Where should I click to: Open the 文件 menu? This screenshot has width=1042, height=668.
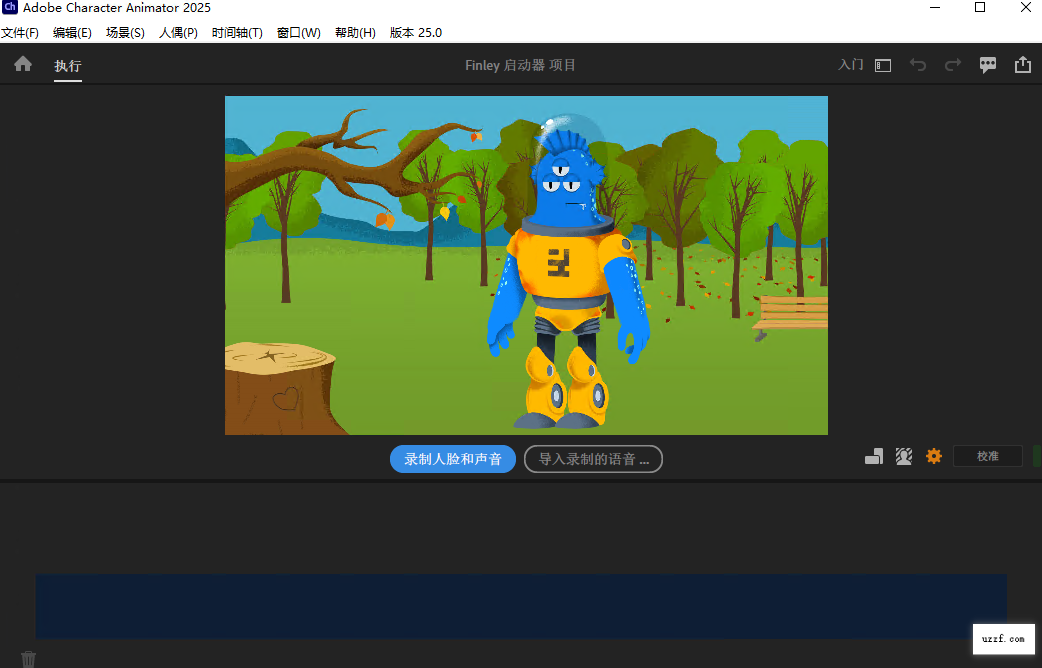[21, 32]
